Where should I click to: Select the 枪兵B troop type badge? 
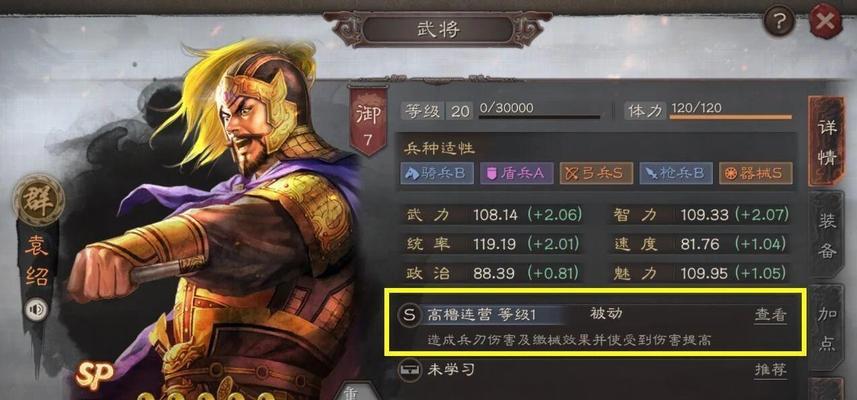coord(676,173)
